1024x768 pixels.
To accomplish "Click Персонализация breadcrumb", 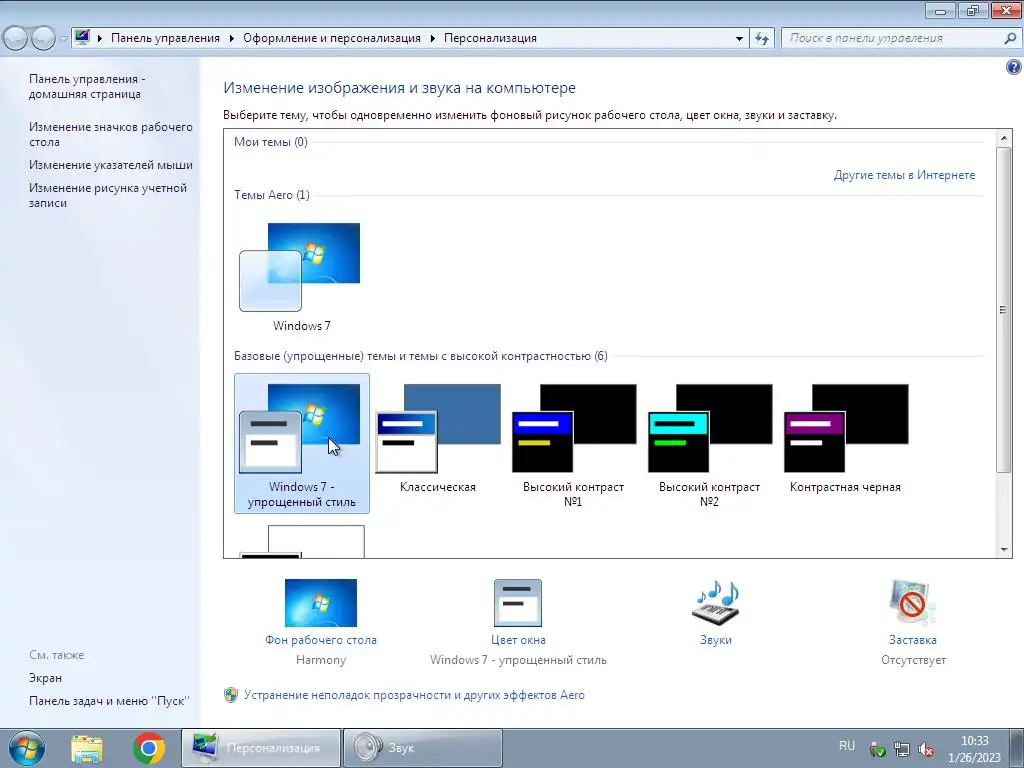I will 490,38.
